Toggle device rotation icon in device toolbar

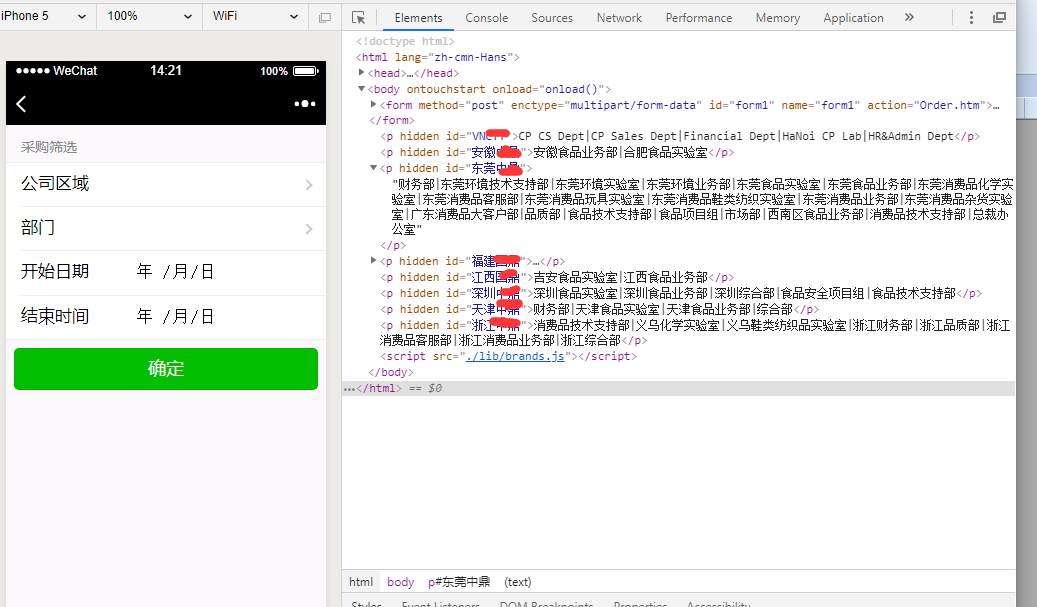point(325,18)
